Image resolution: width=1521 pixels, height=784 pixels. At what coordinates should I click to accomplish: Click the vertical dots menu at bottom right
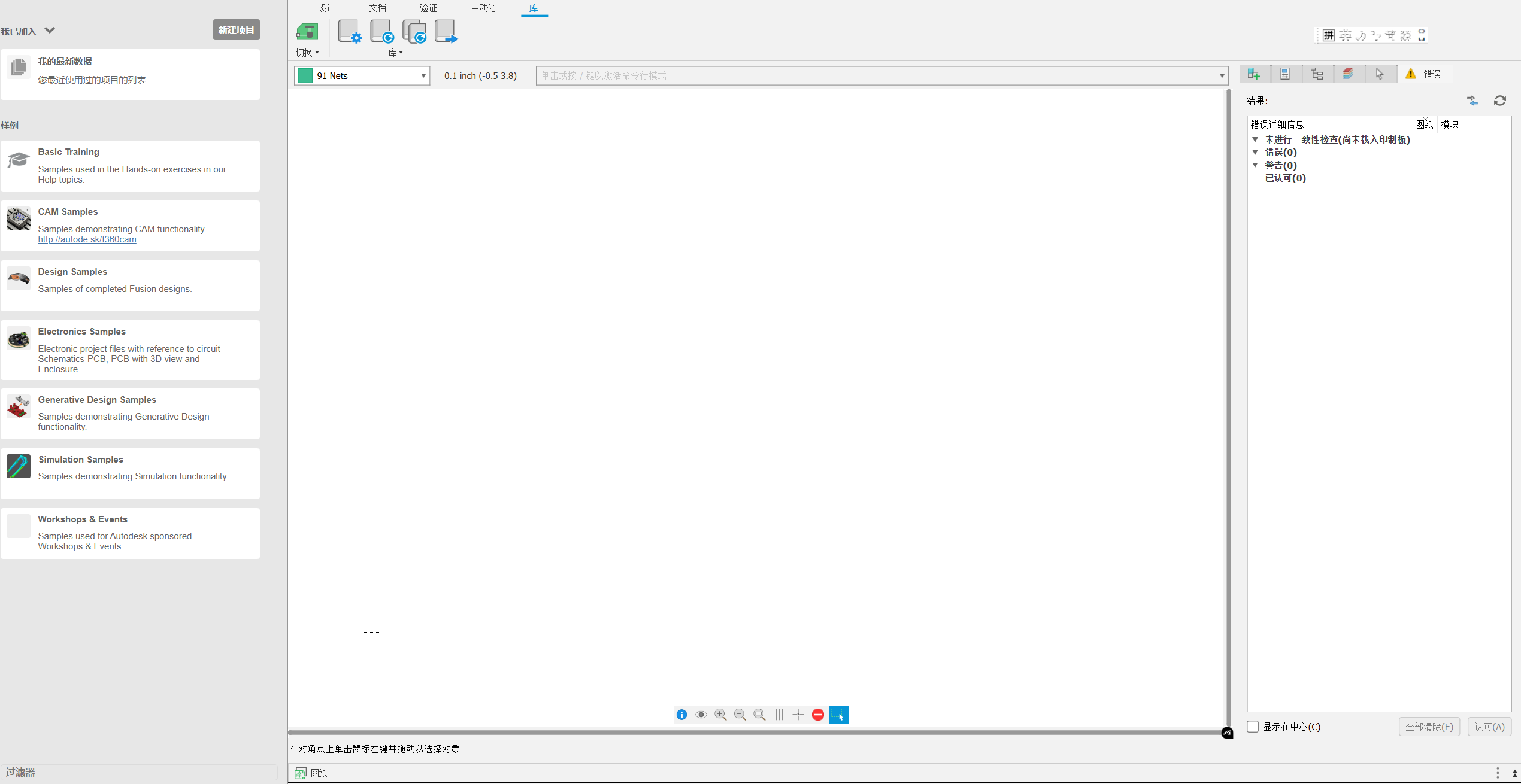pyautogui.click(x=1498, y=773)
